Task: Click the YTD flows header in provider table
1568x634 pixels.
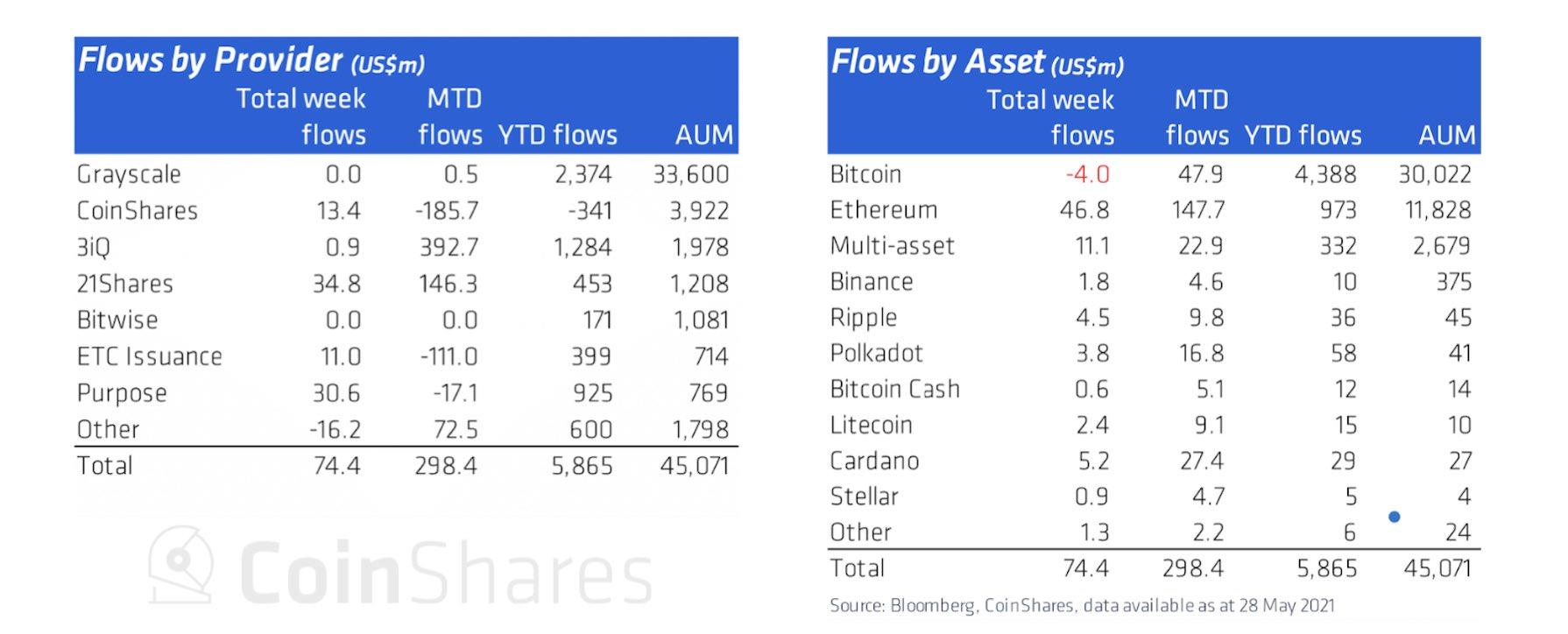Action: point(557,135)
